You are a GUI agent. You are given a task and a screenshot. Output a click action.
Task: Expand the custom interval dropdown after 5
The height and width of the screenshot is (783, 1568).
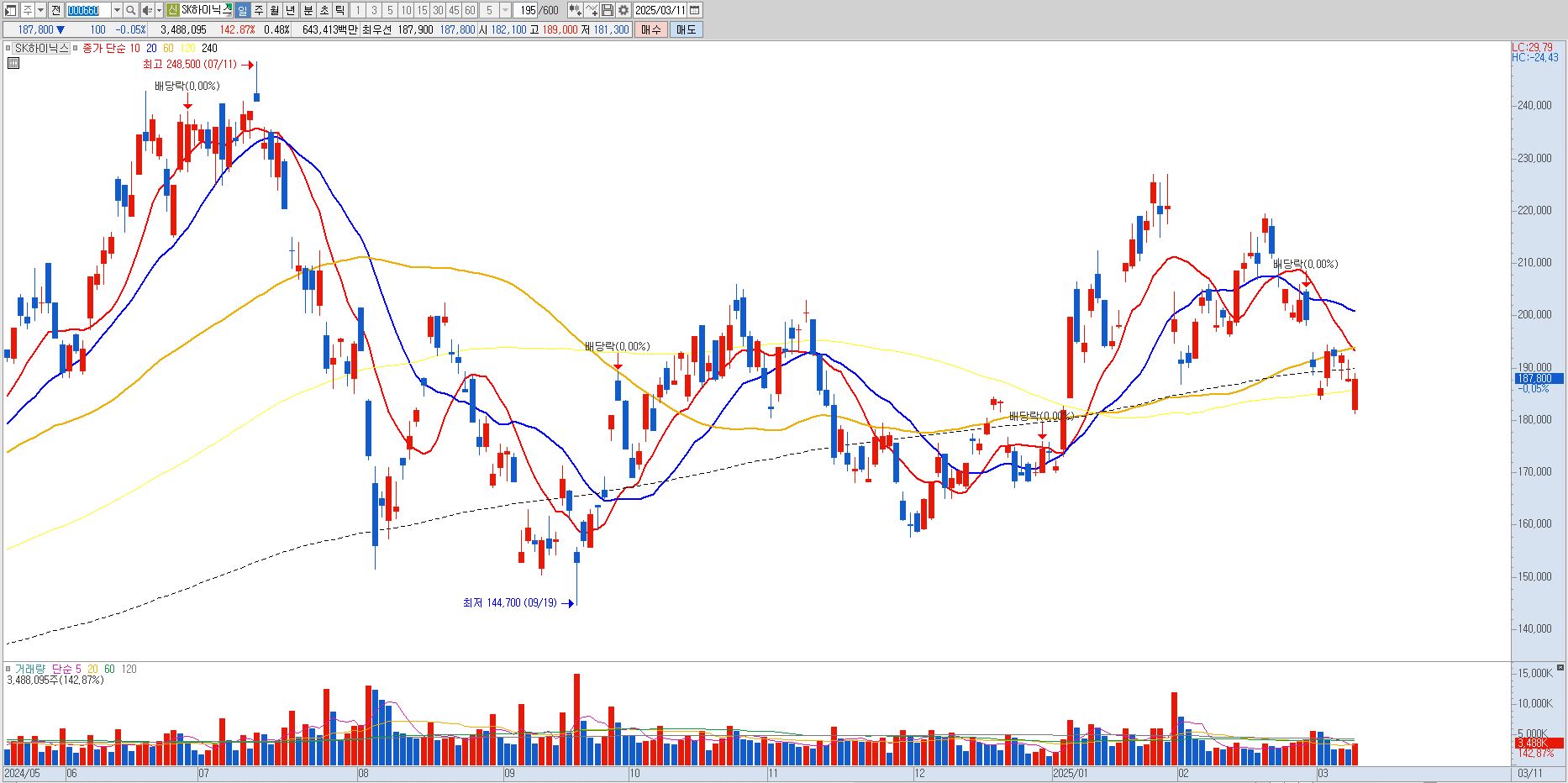point(505,10)
